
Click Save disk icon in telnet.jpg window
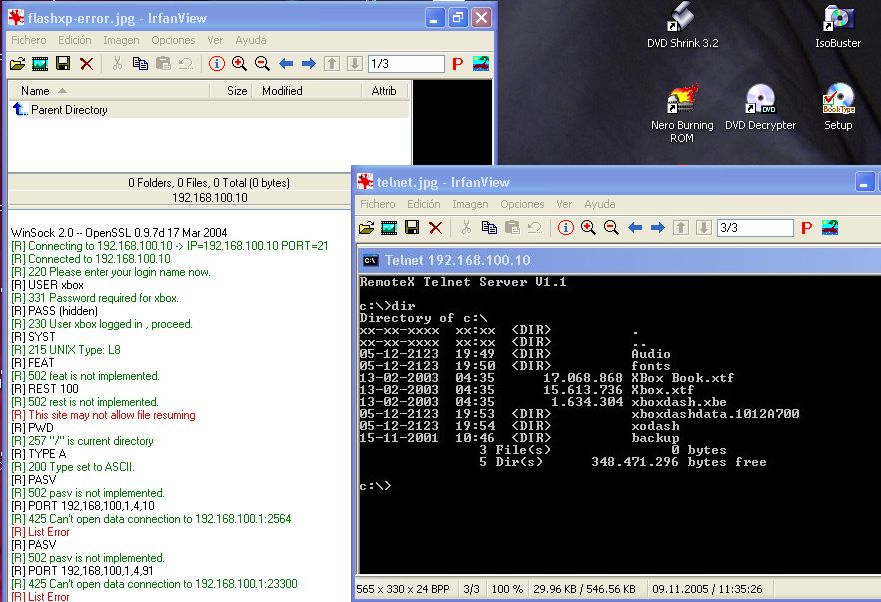[411, 228]
